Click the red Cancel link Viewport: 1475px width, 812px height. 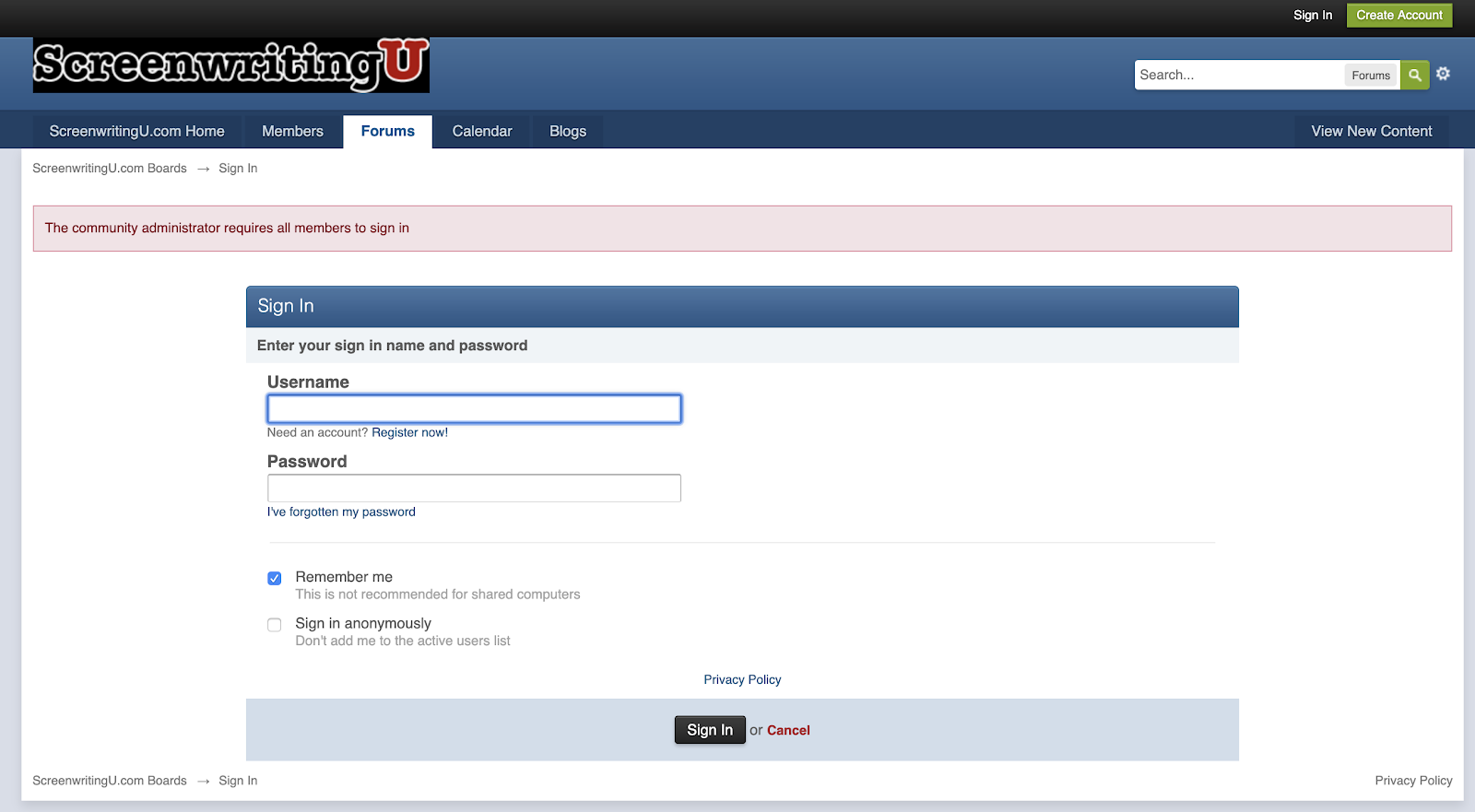788,731
